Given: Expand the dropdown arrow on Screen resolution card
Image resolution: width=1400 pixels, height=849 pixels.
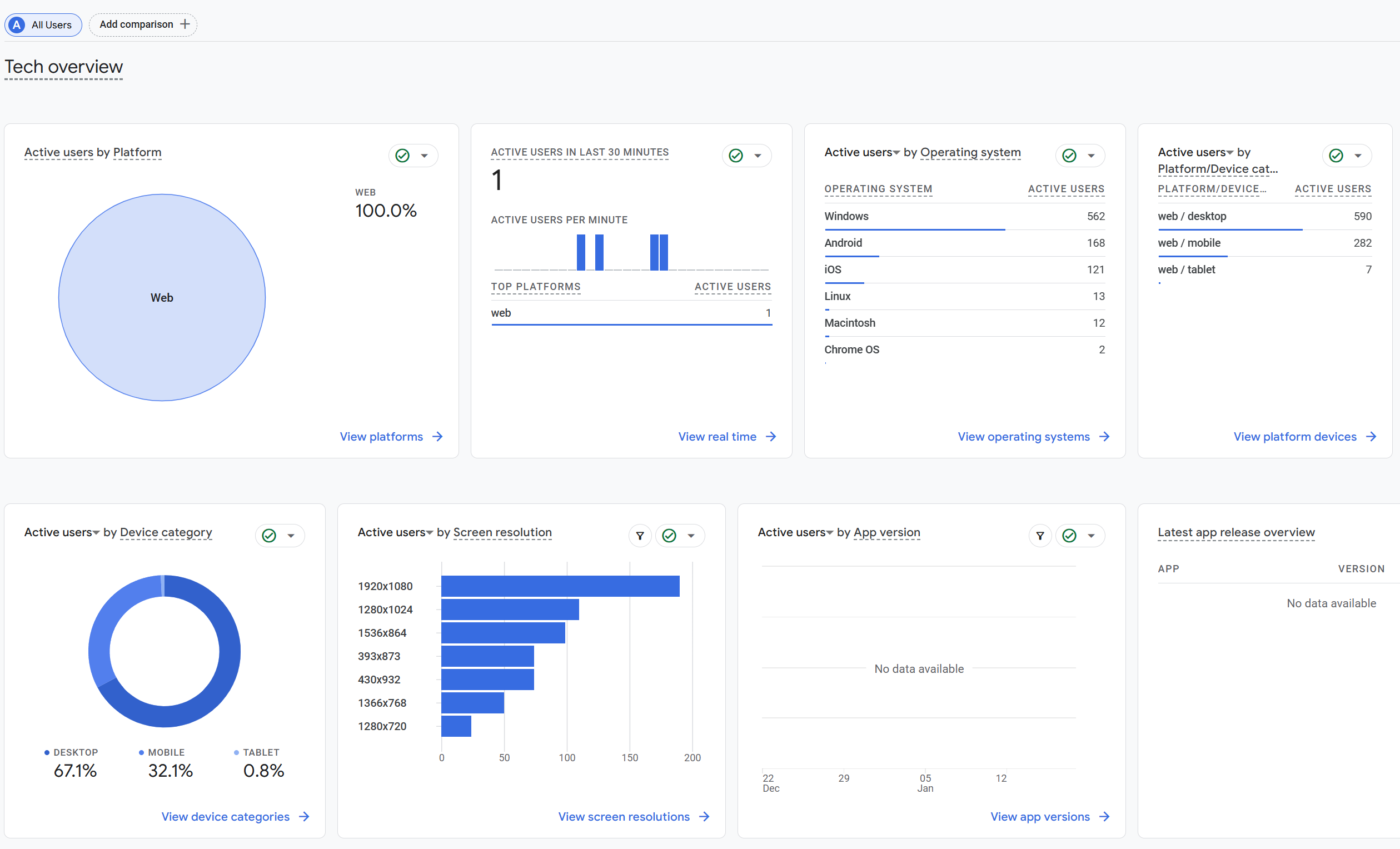Looking at the screenshot, I should [x=691, y=536].
